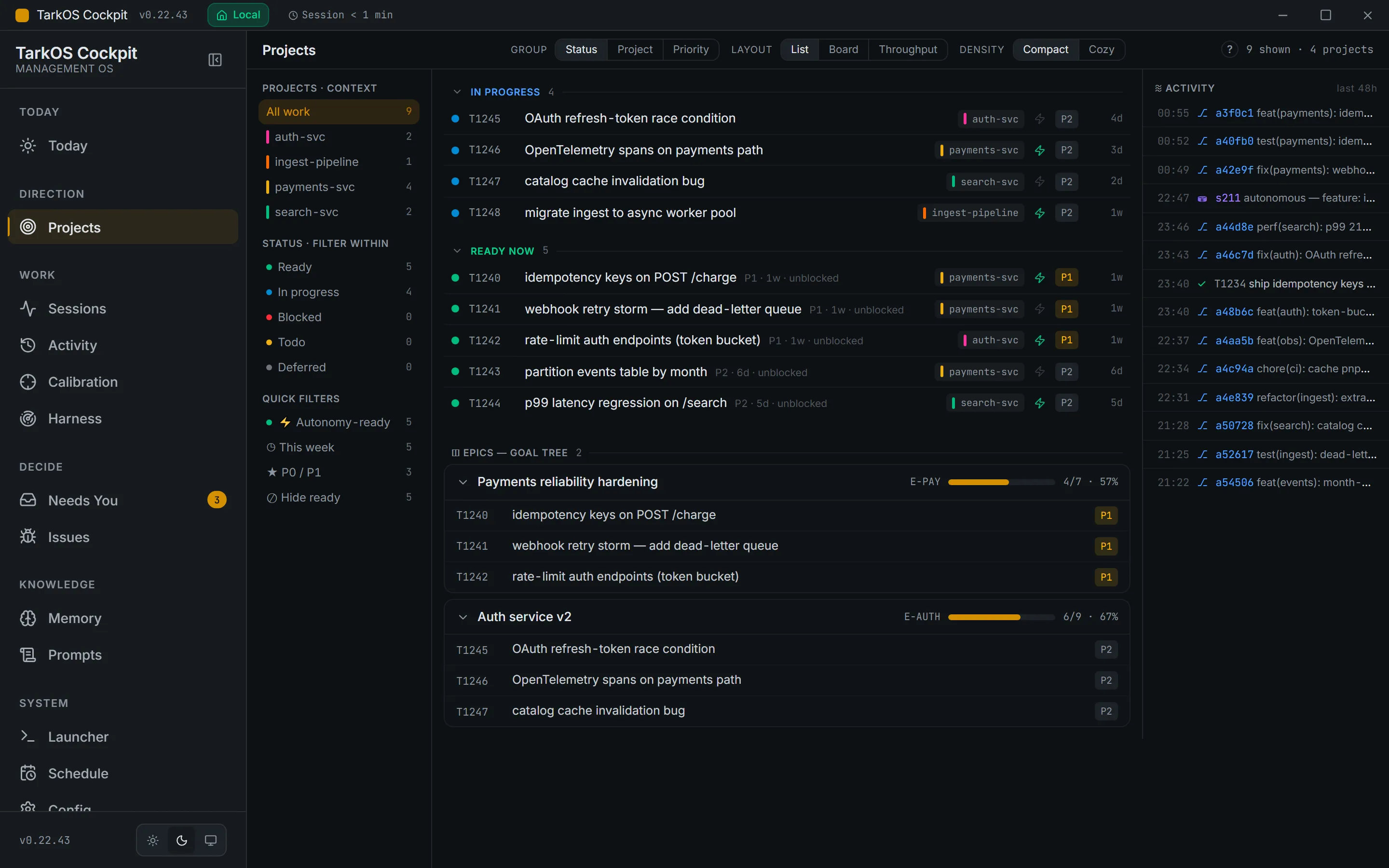Click P1 badge on T1241 row
The height and width of the screenshot is (868, 1389).
pyautogui.click(x=1066, y=310)
